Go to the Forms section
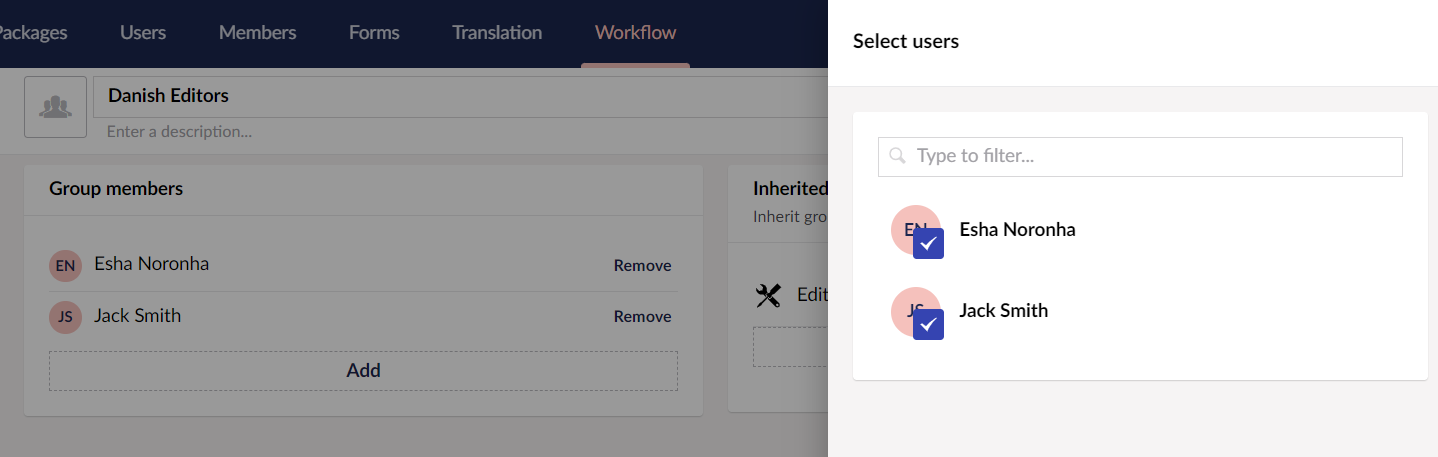The width and height of the screenshot is (1438, 457). coord(374,33)
